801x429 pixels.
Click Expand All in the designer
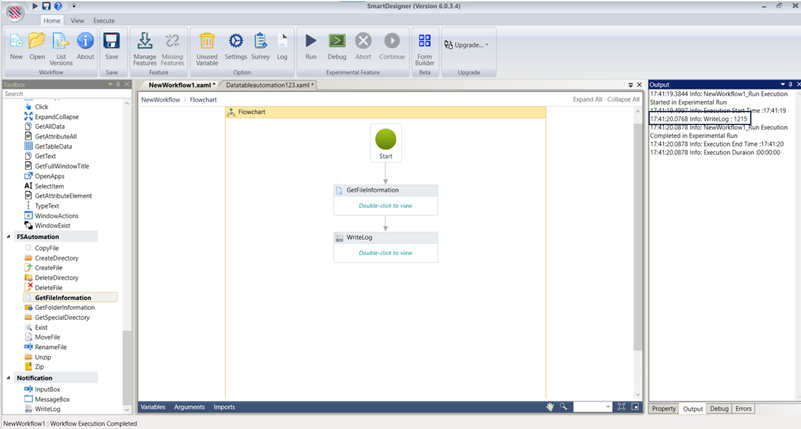(x=587, y=100)
